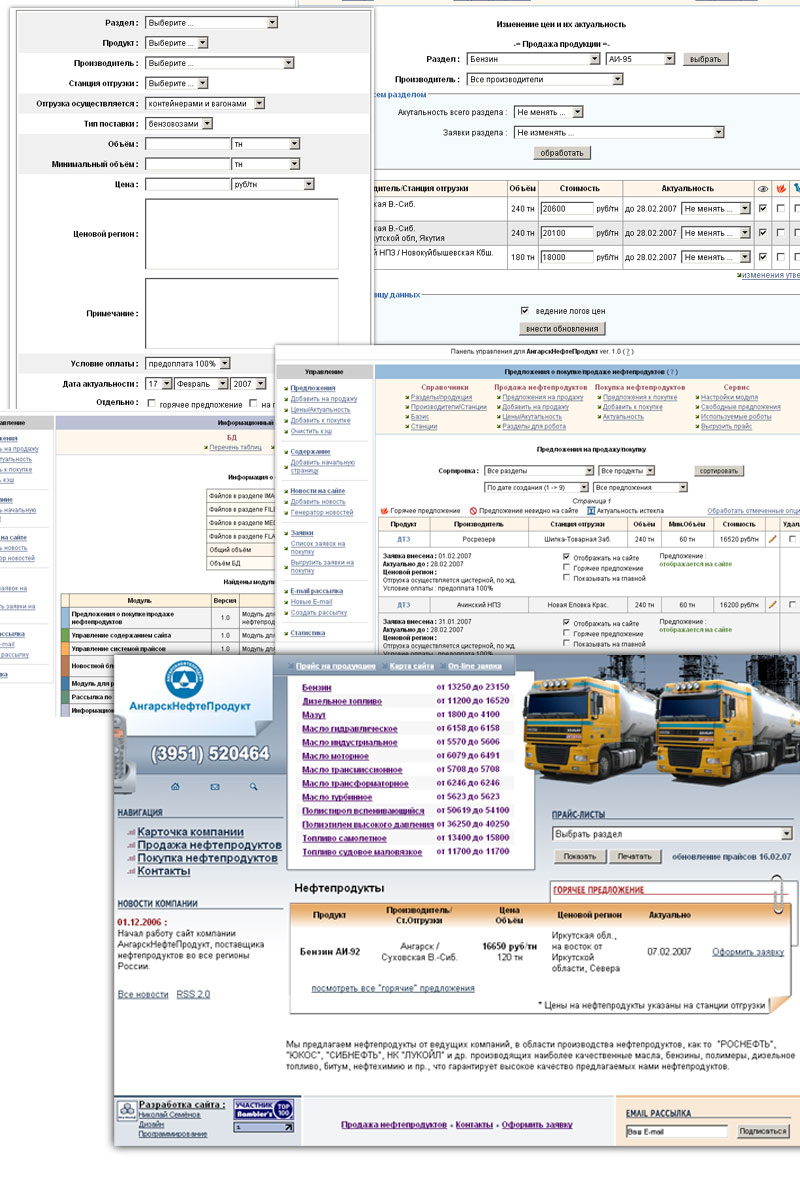
Task: Click the pencil edit icon in the Ачинский НПЗ row
Action: coord(771,605)
